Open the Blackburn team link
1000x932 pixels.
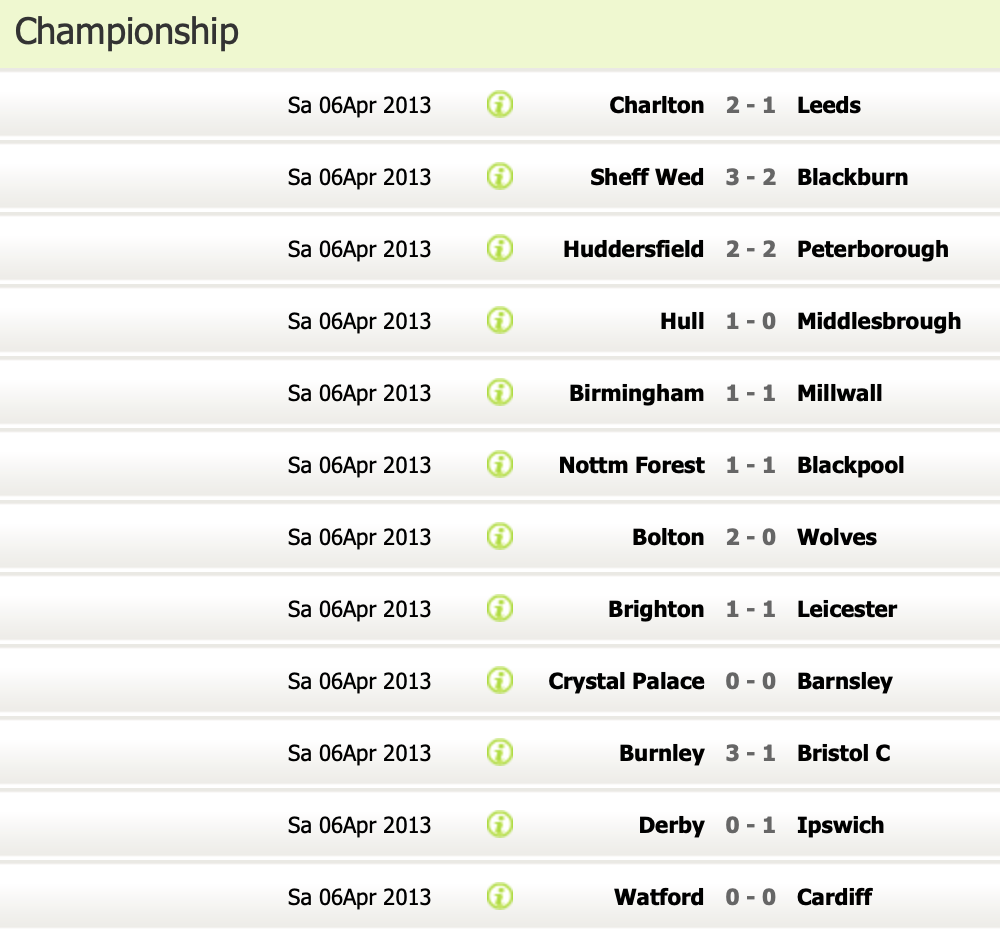(x=852, y=177)
